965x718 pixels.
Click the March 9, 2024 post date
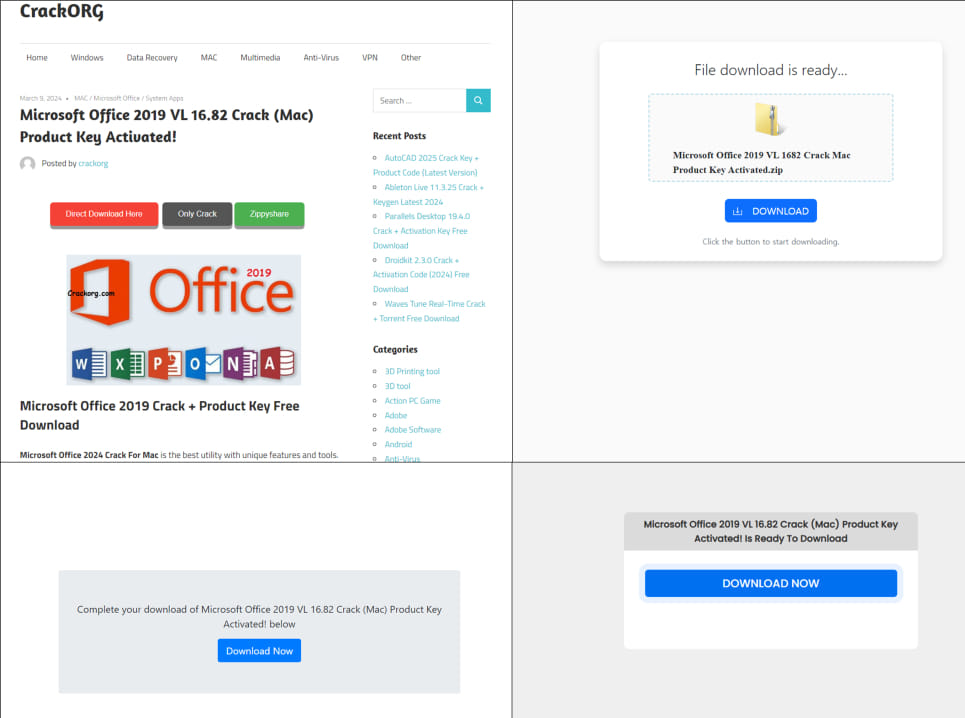point(41,98)
